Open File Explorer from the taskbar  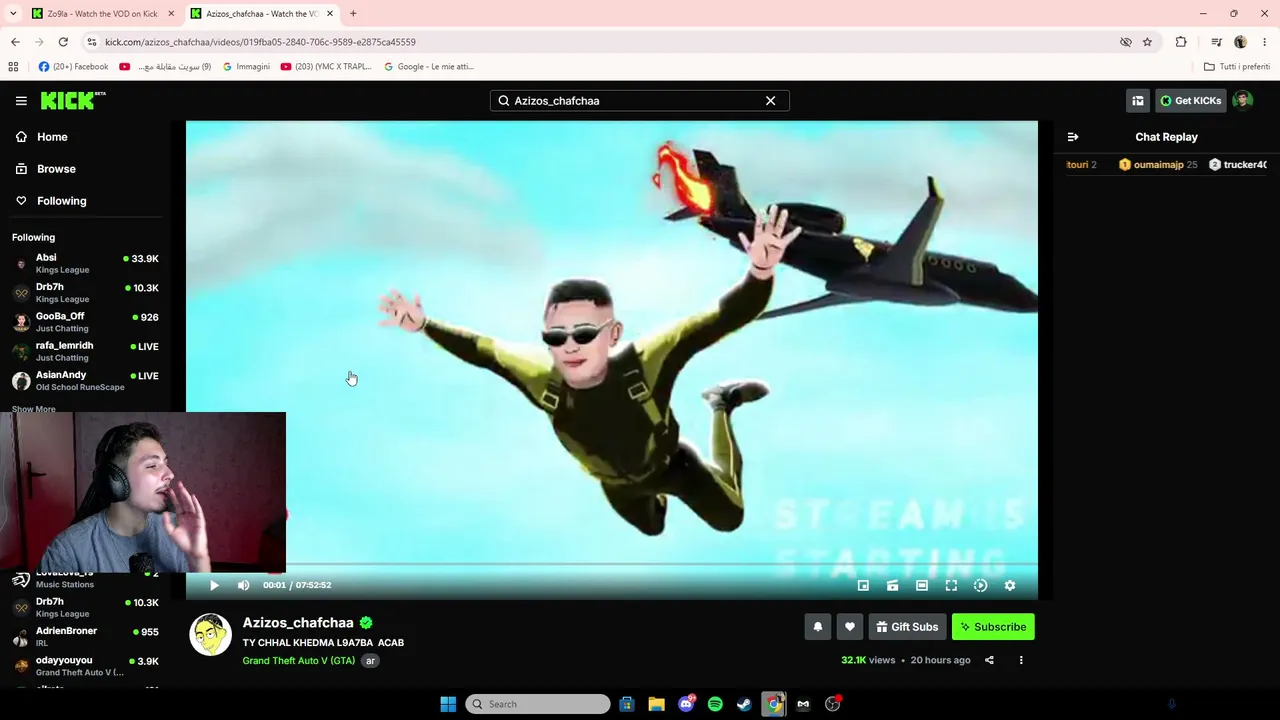[656, 704]
